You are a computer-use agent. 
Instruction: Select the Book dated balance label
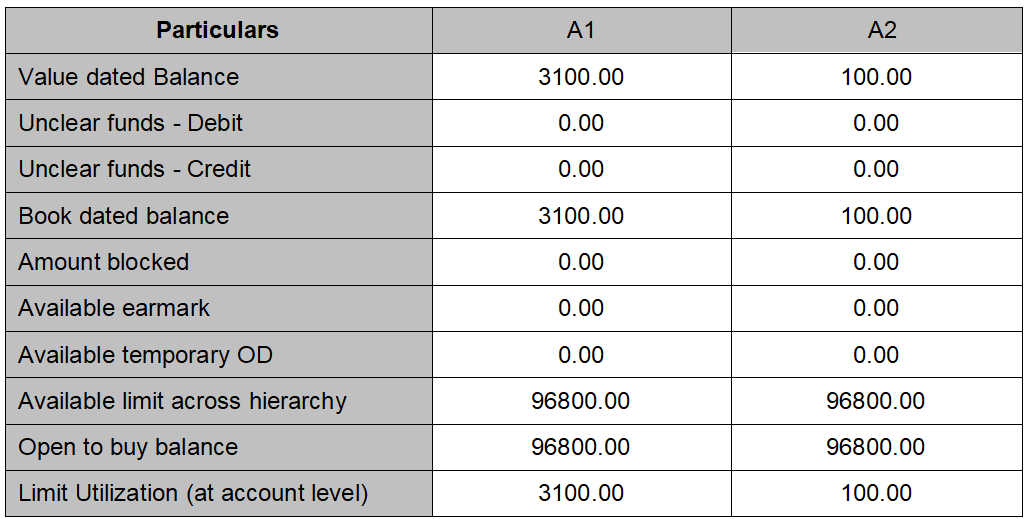124,216
